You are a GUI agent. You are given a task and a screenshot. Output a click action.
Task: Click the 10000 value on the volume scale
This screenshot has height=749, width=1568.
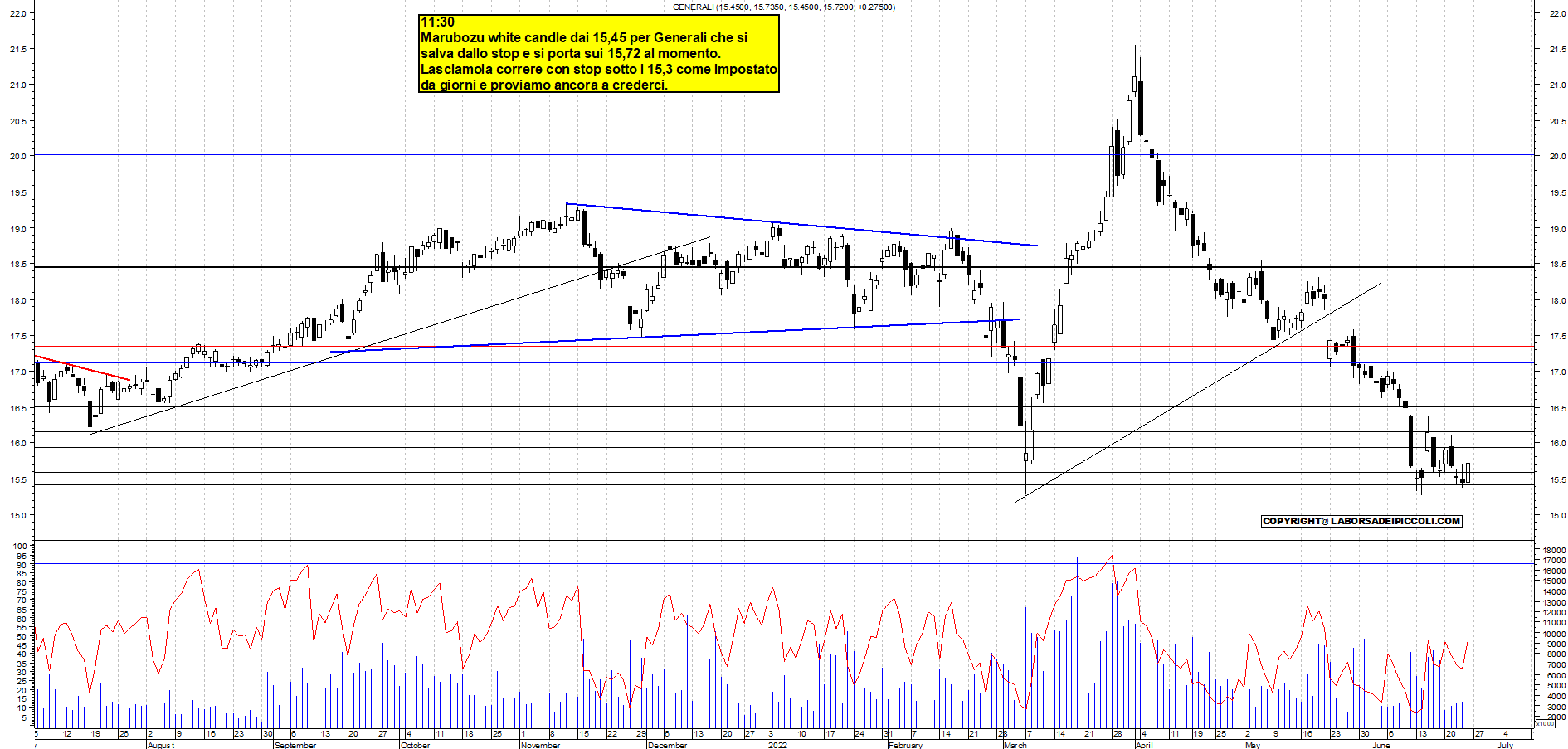(1554, 634)
